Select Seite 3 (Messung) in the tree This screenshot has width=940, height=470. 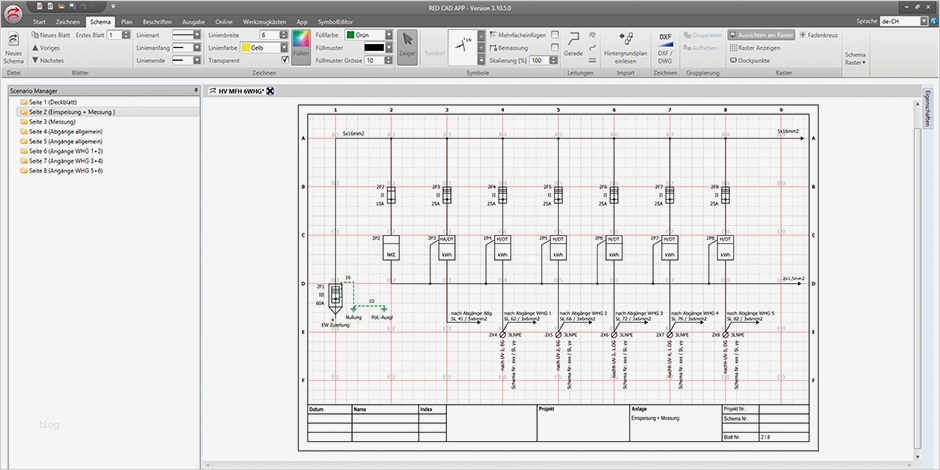pyautogui.click(x=52, y=122)
